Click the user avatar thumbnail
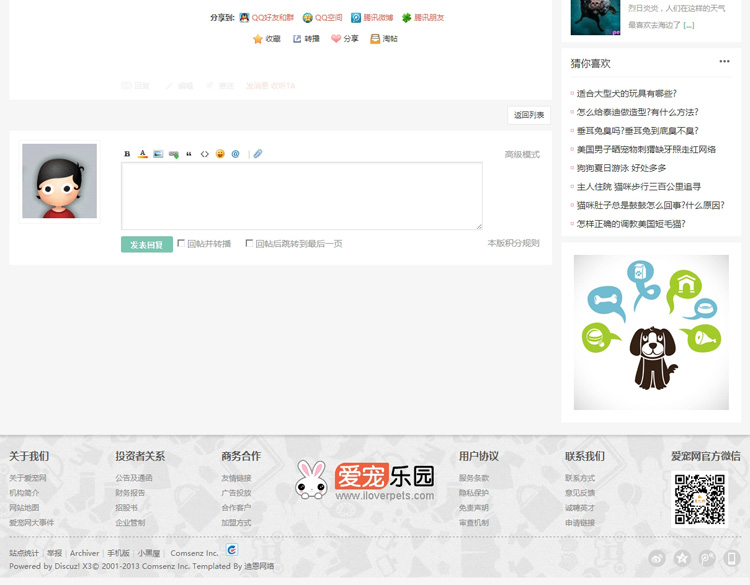 (59, 181)
